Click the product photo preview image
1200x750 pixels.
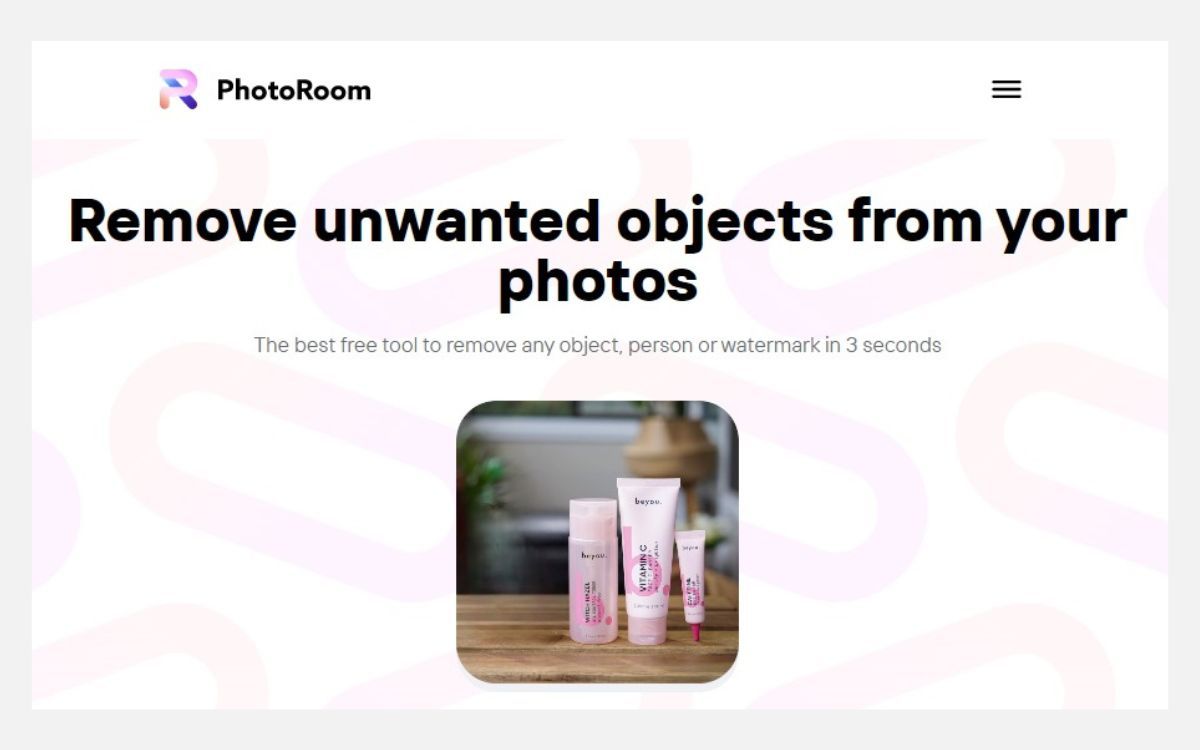pos(597,542)
